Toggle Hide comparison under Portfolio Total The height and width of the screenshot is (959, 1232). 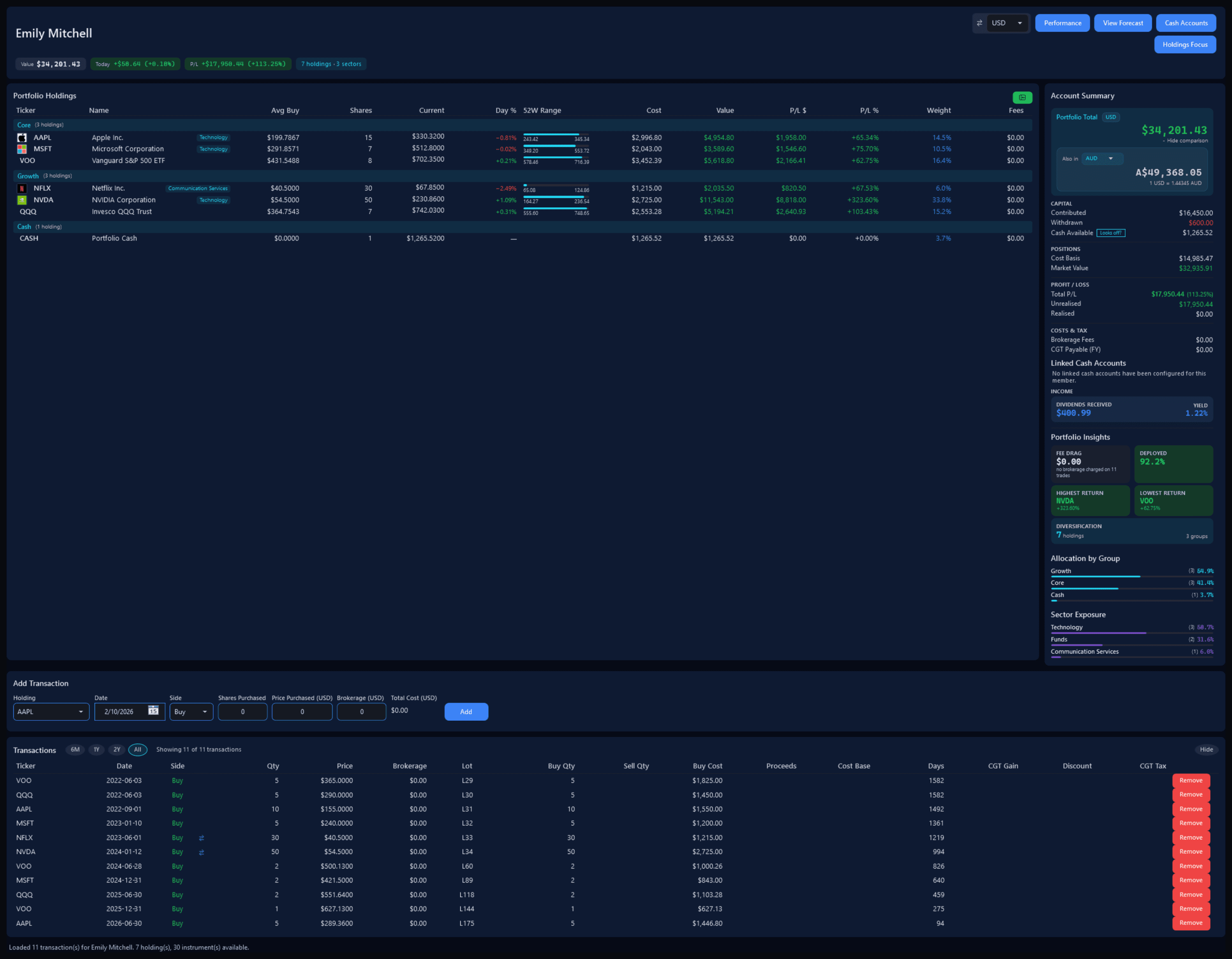1185,141
